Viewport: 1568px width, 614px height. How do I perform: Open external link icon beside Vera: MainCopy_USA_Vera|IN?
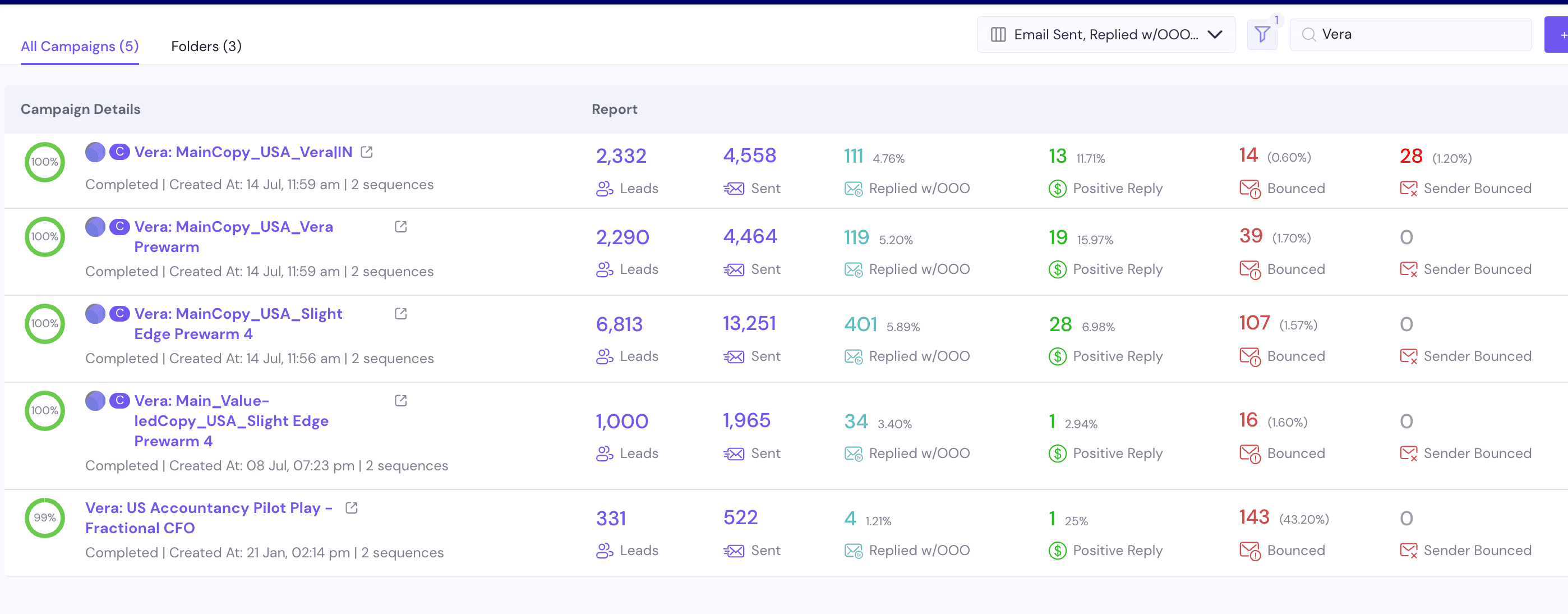[x=366, y=152]
